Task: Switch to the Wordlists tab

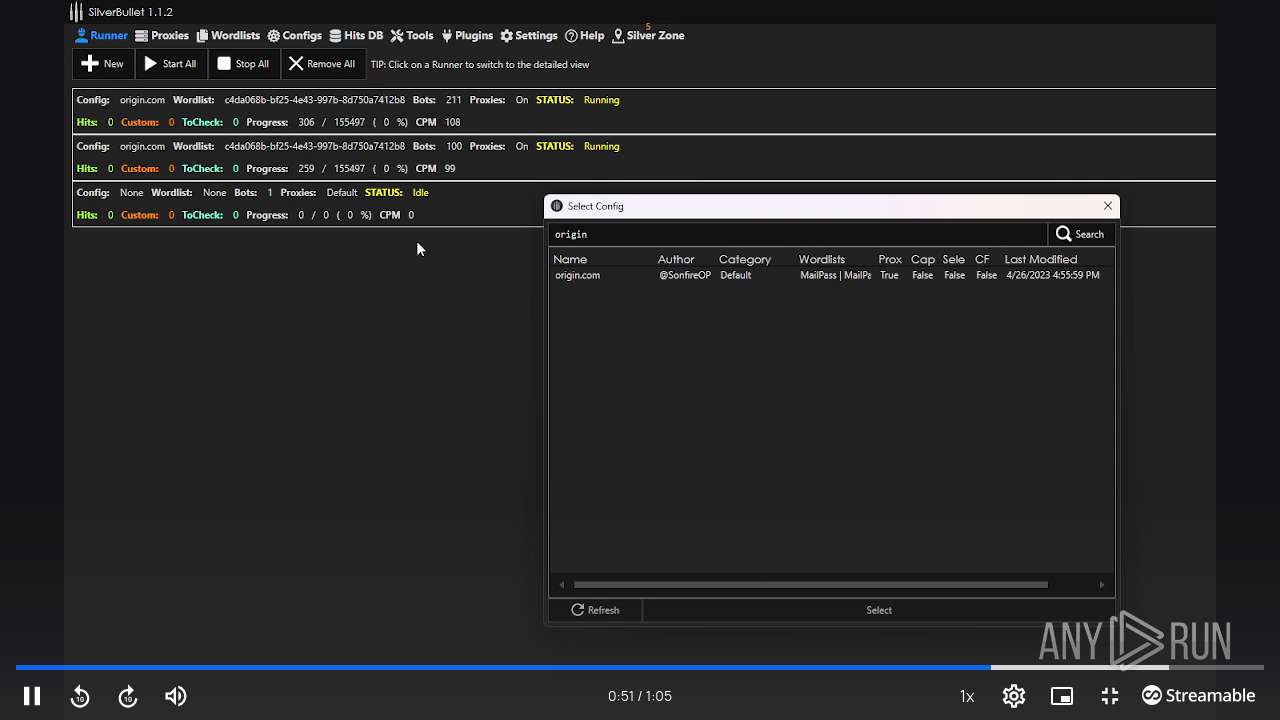Action: coord(228,35)
